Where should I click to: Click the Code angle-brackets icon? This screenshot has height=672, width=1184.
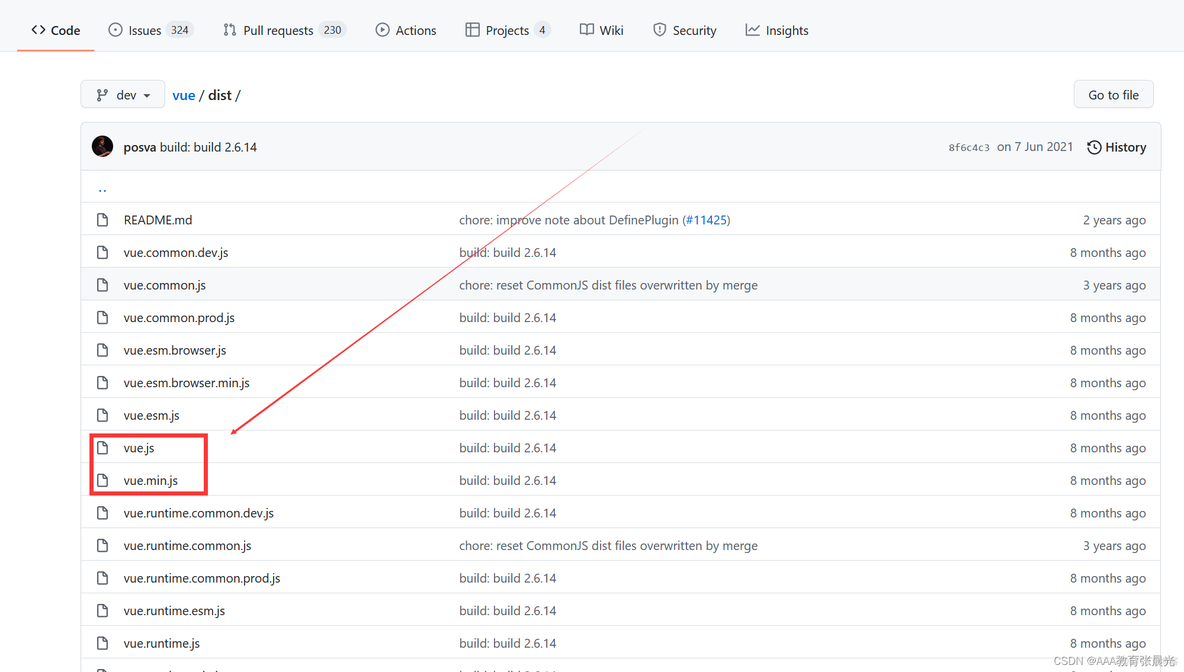coord(39,29)
